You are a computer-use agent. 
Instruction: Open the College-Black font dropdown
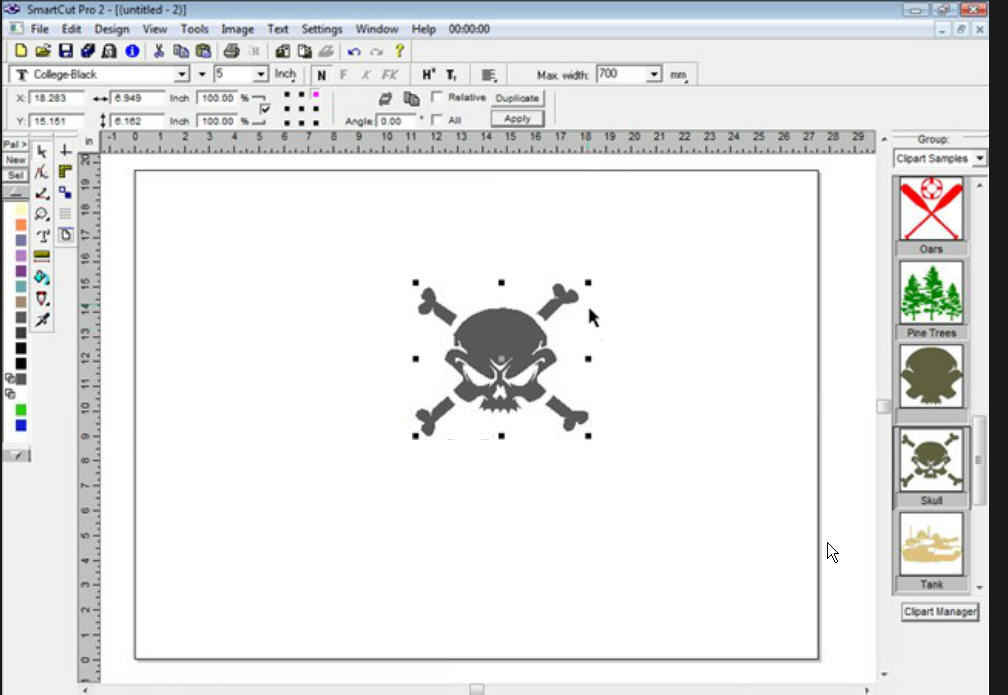click(x=182, y=74)
